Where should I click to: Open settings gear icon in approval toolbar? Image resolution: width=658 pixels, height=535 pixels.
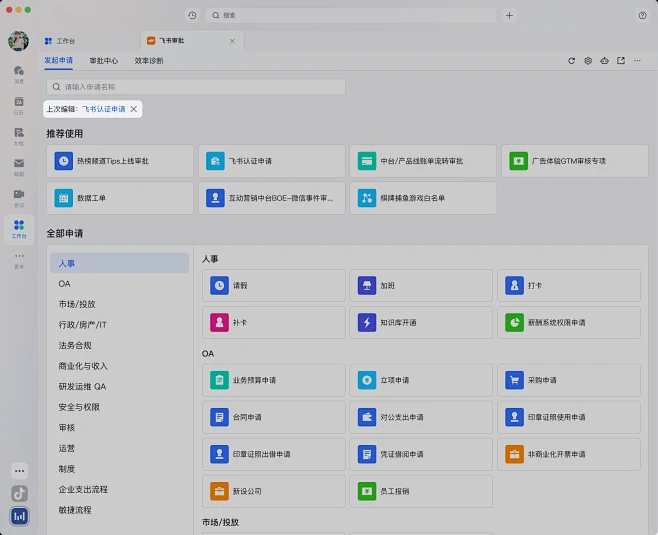pyautogui.click(x=588, y=61)
